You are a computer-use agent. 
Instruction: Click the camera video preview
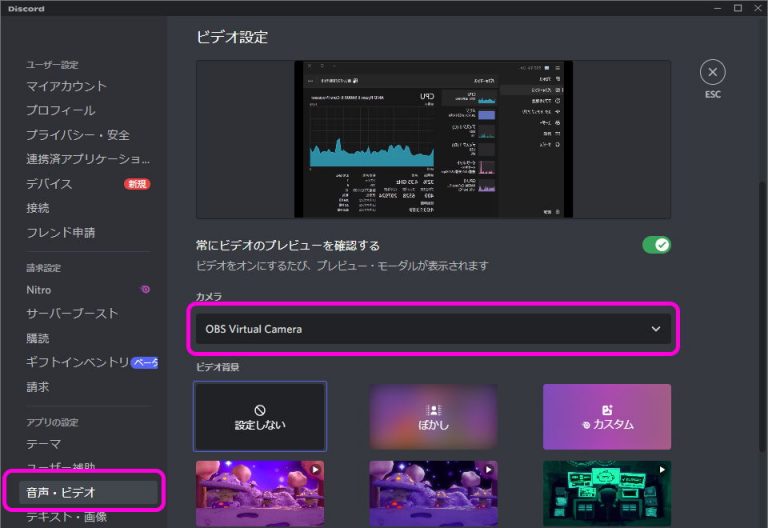coord(433,139)
